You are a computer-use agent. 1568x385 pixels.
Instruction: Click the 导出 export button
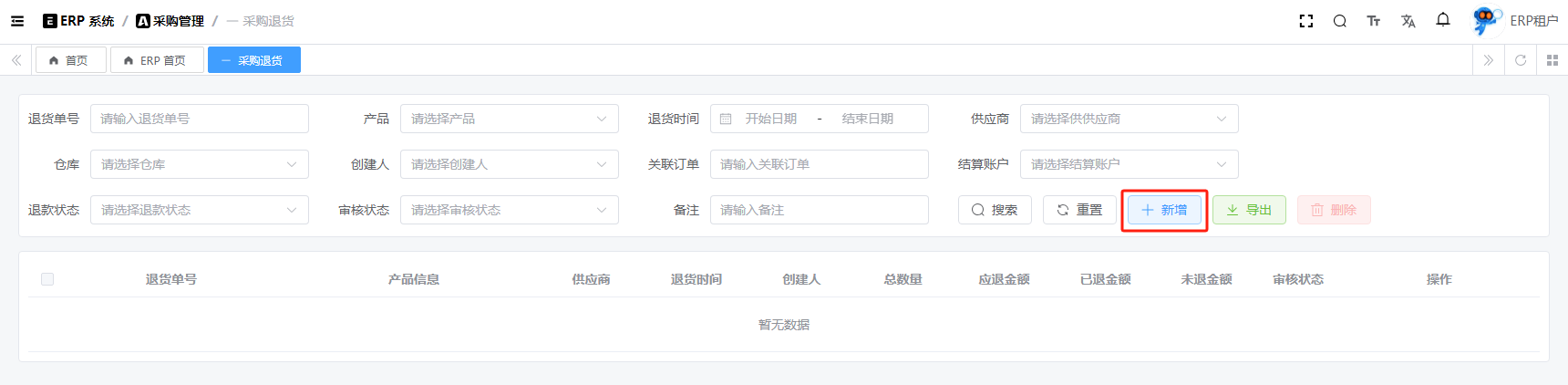pyautogui.click(x=1249, y=210)
